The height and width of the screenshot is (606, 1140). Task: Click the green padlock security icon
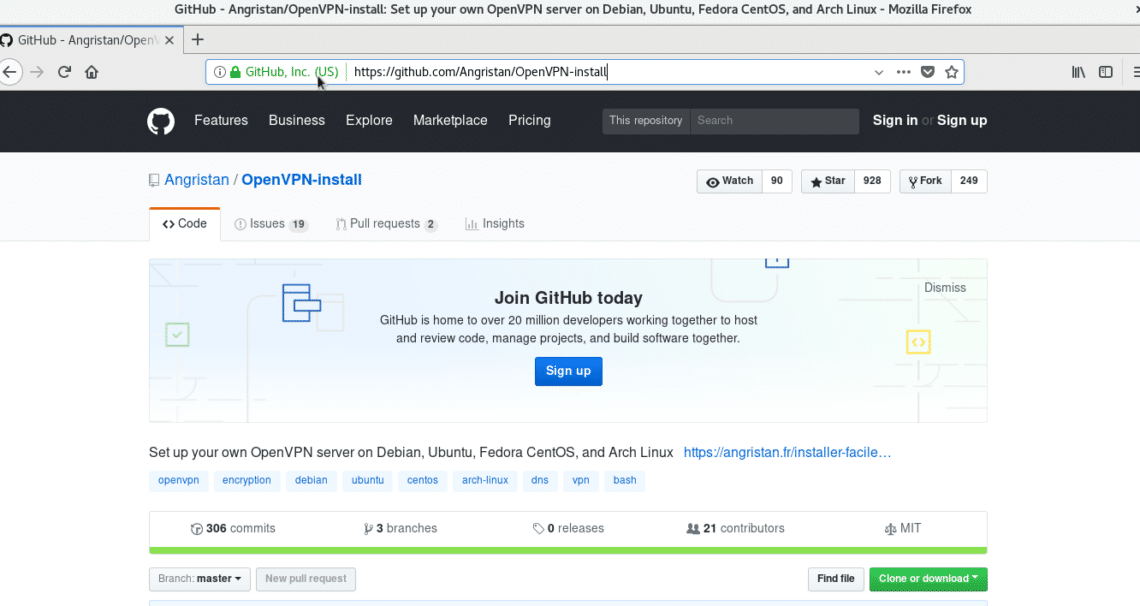coord(235,72)
